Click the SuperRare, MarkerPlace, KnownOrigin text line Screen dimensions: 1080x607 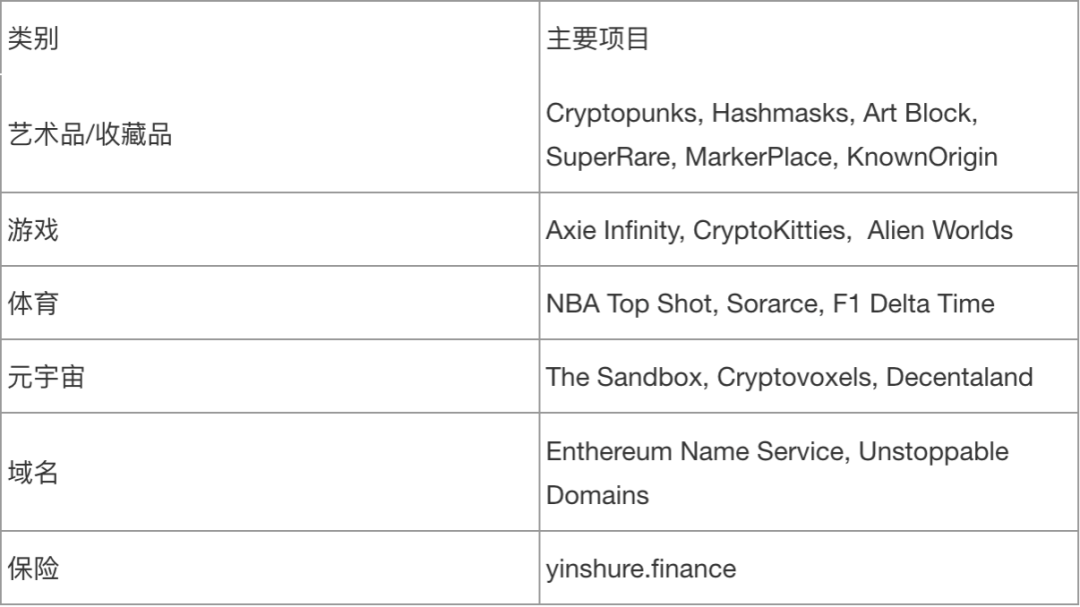[771, 157]
